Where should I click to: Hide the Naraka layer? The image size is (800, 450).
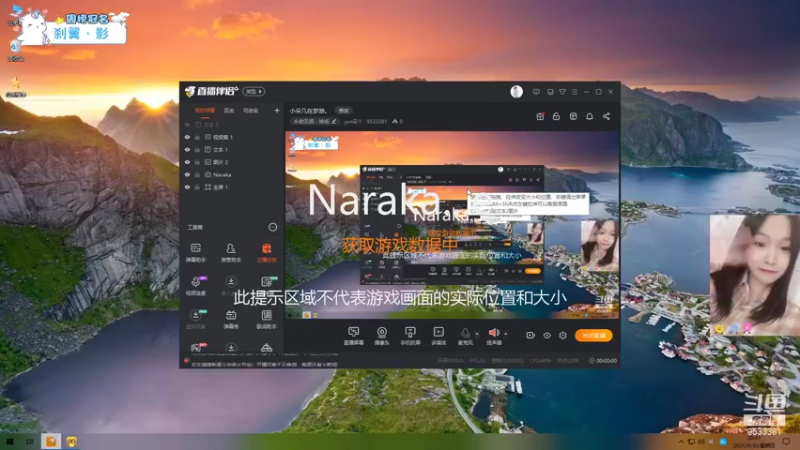pyautogui.click(x=187, y=174)
